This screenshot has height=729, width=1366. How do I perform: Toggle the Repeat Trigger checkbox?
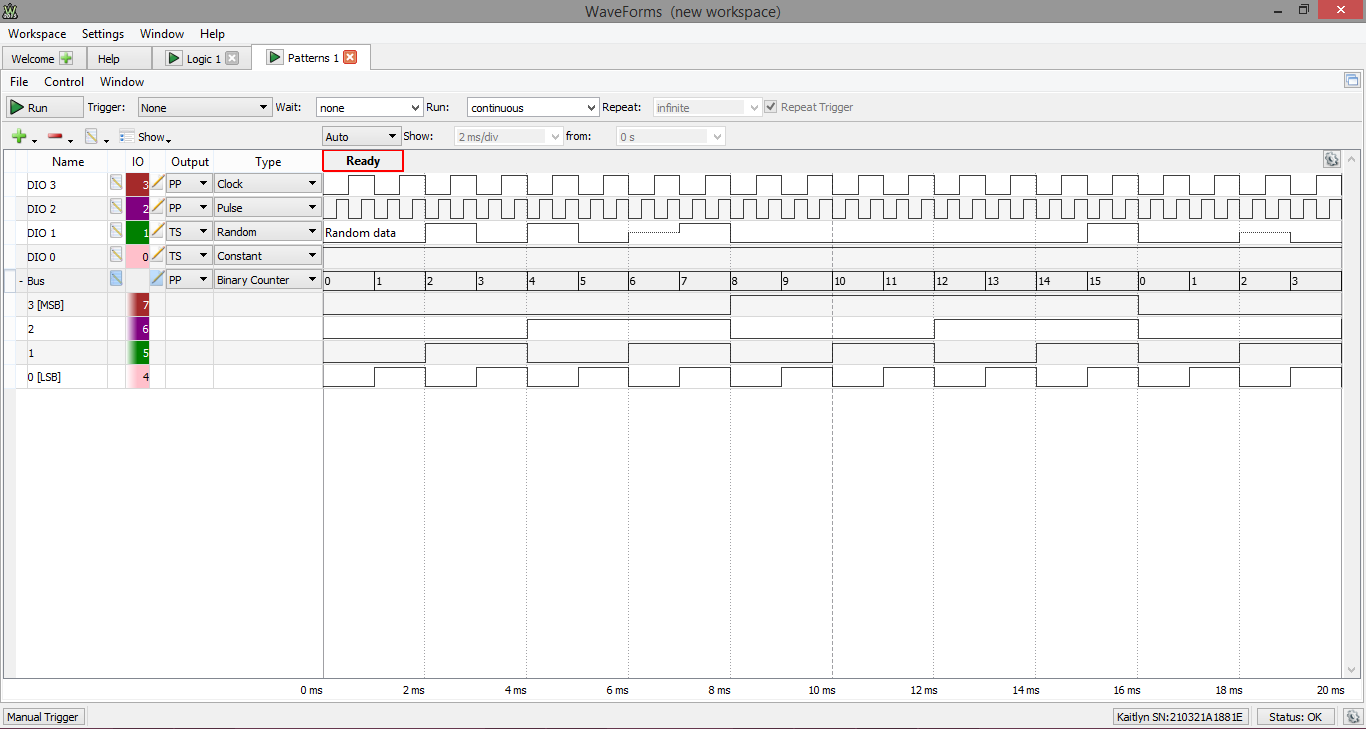(770, 107)
